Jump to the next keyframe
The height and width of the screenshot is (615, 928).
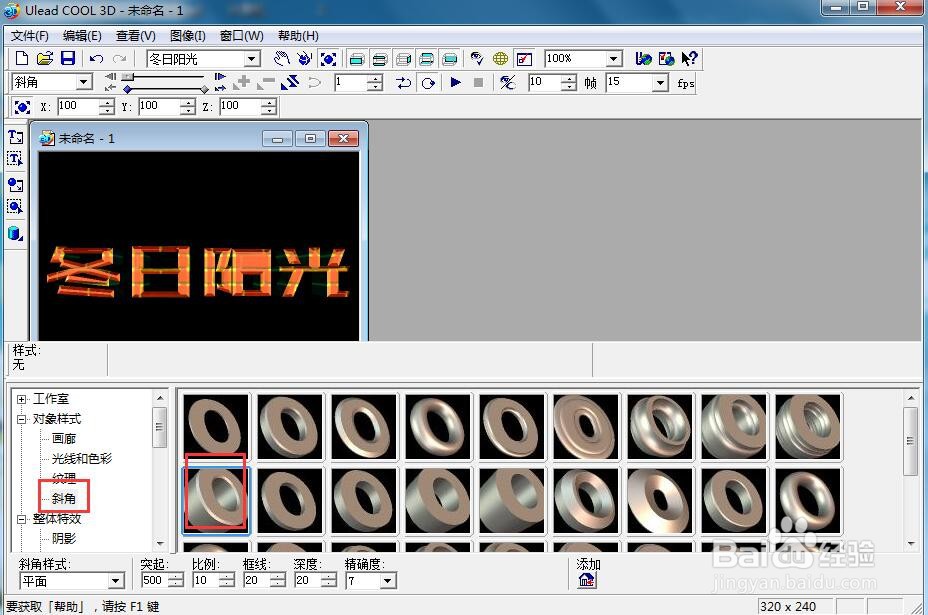pos(220,88)
